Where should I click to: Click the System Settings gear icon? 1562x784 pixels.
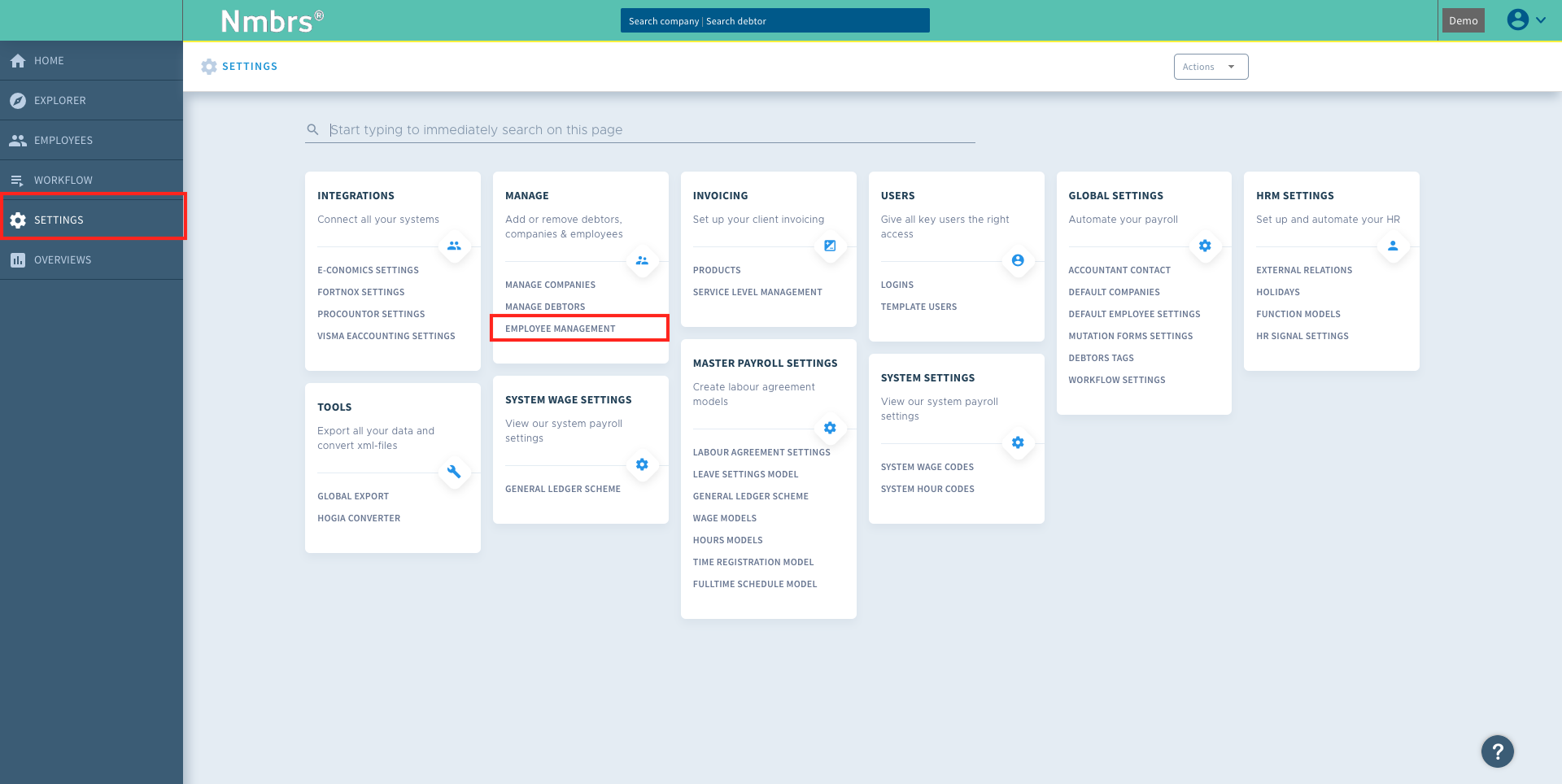tap(1018, 442)
